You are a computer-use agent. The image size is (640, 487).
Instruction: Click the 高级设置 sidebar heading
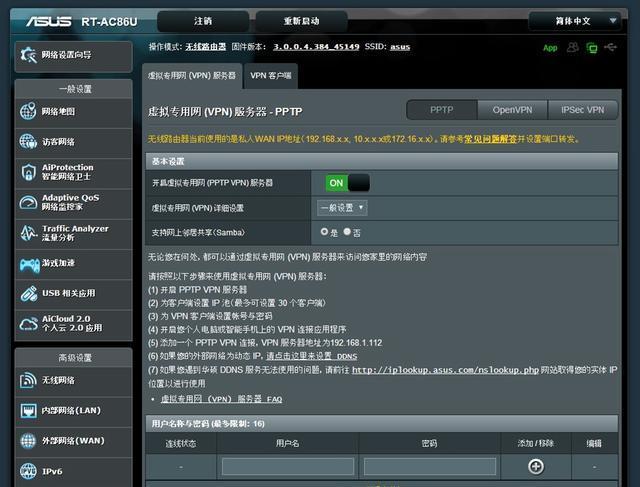point(75,358)
